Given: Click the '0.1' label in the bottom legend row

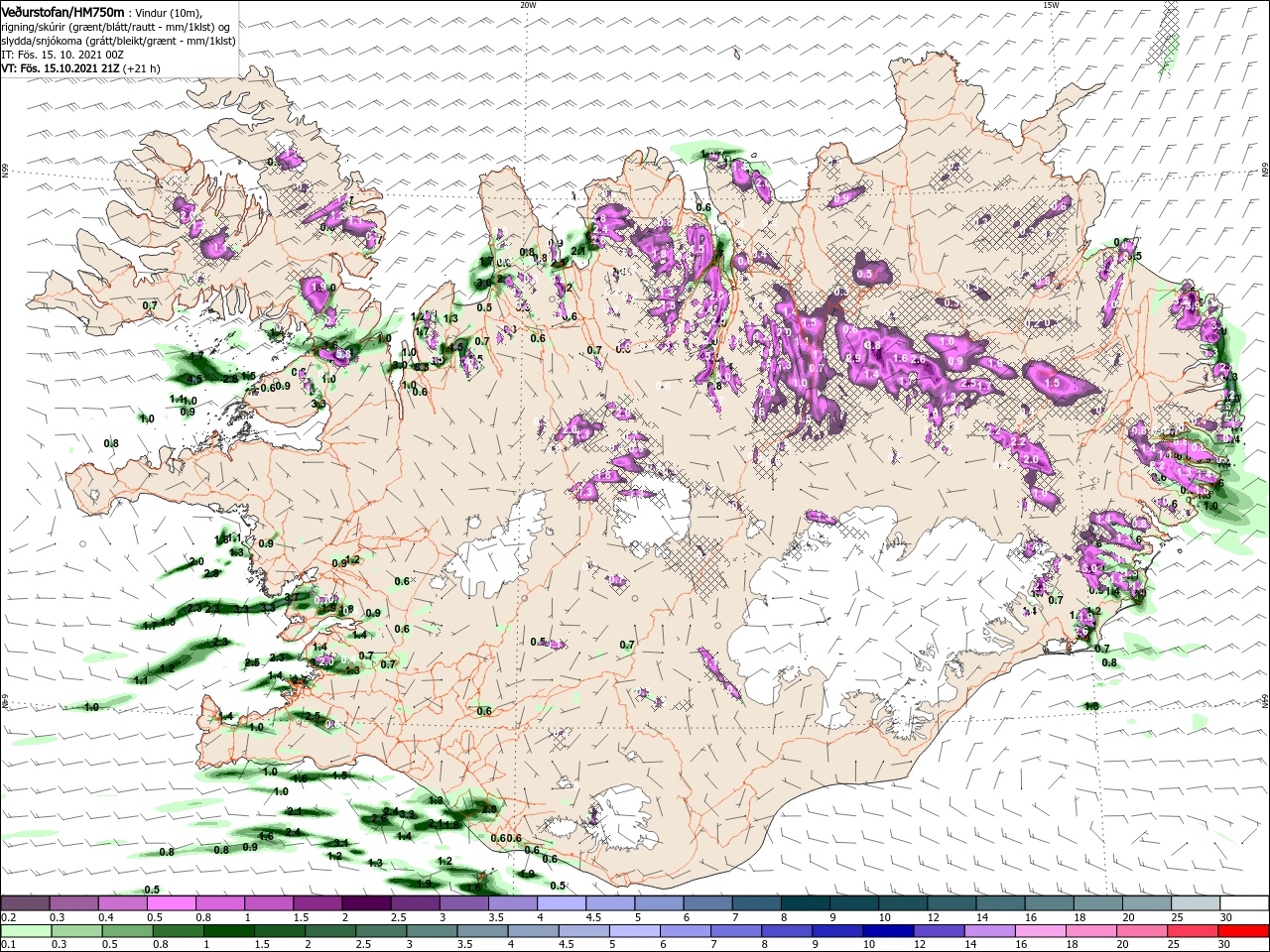Looking at the screenshot, I should click(x=9, y=945).
